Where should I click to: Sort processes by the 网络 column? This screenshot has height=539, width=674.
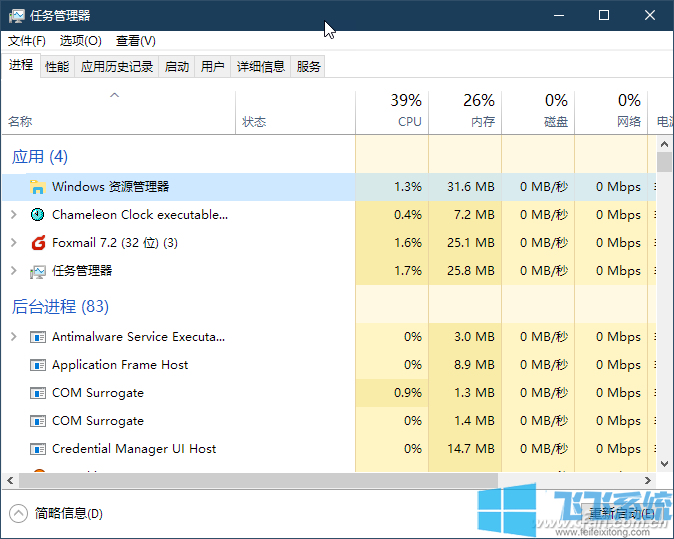tap(611, 112)
